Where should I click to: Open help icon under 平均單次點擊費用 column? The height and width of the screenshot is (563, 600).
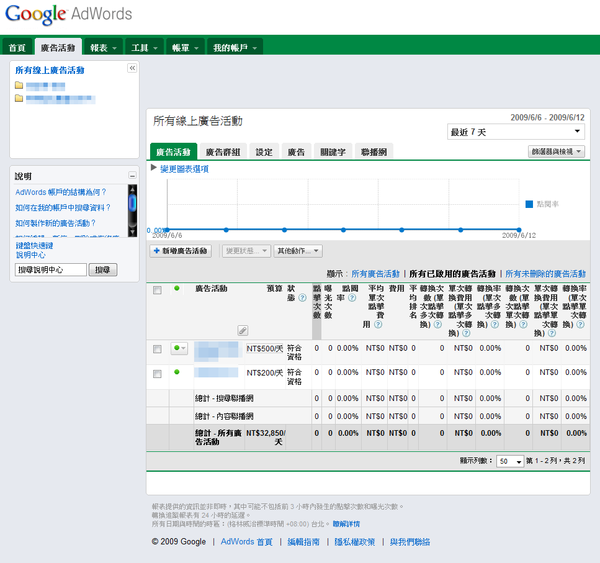click(x=378, y=325)
